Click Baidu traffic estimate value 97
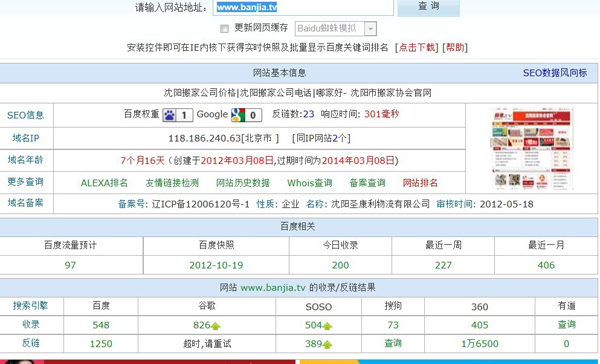The image size is (600, 364). point(70,265)
